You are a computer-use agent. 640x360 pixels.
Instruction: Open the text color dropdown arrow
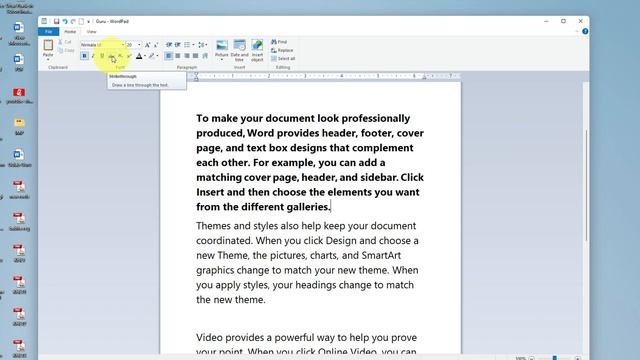pos(145,56)
